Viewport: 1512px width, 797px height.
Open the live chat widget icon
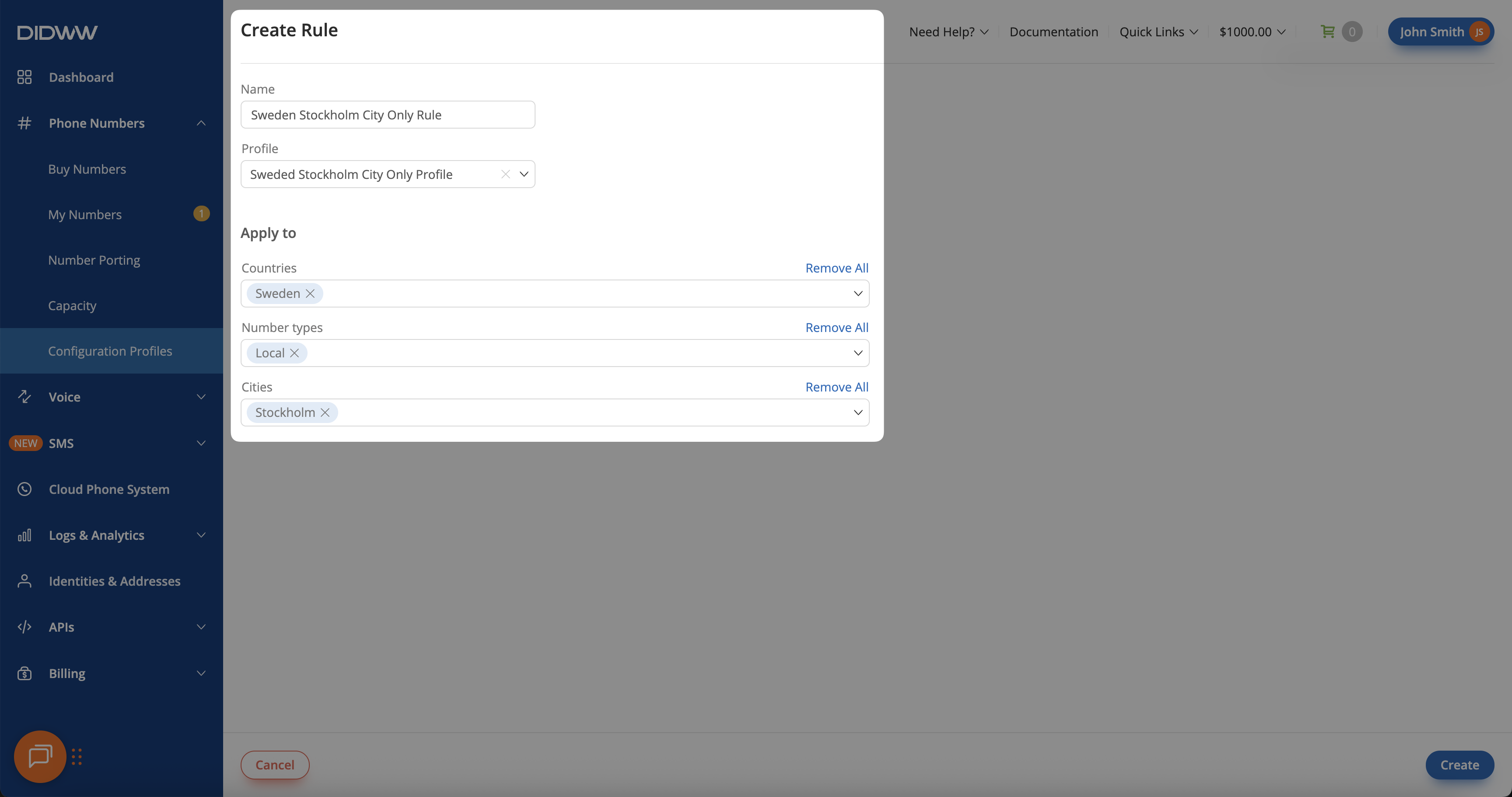pos(40,756)
